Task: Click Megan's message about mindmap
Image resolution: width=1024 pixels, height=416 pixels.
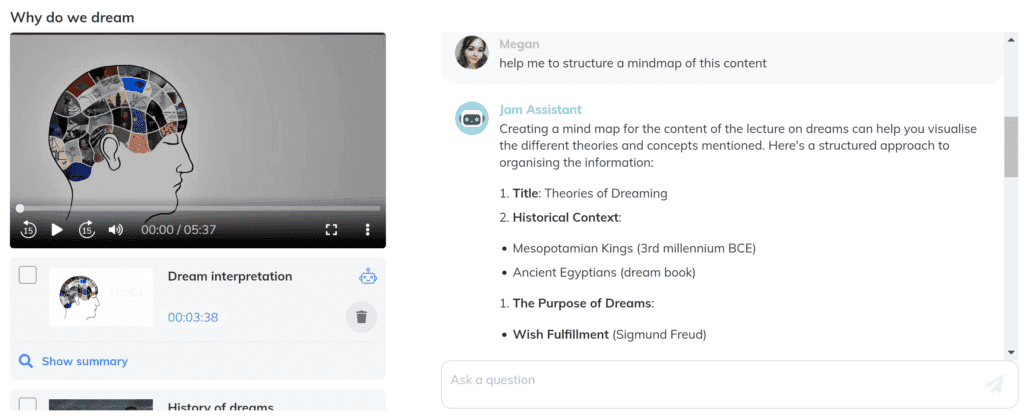Action: [633, 63]
